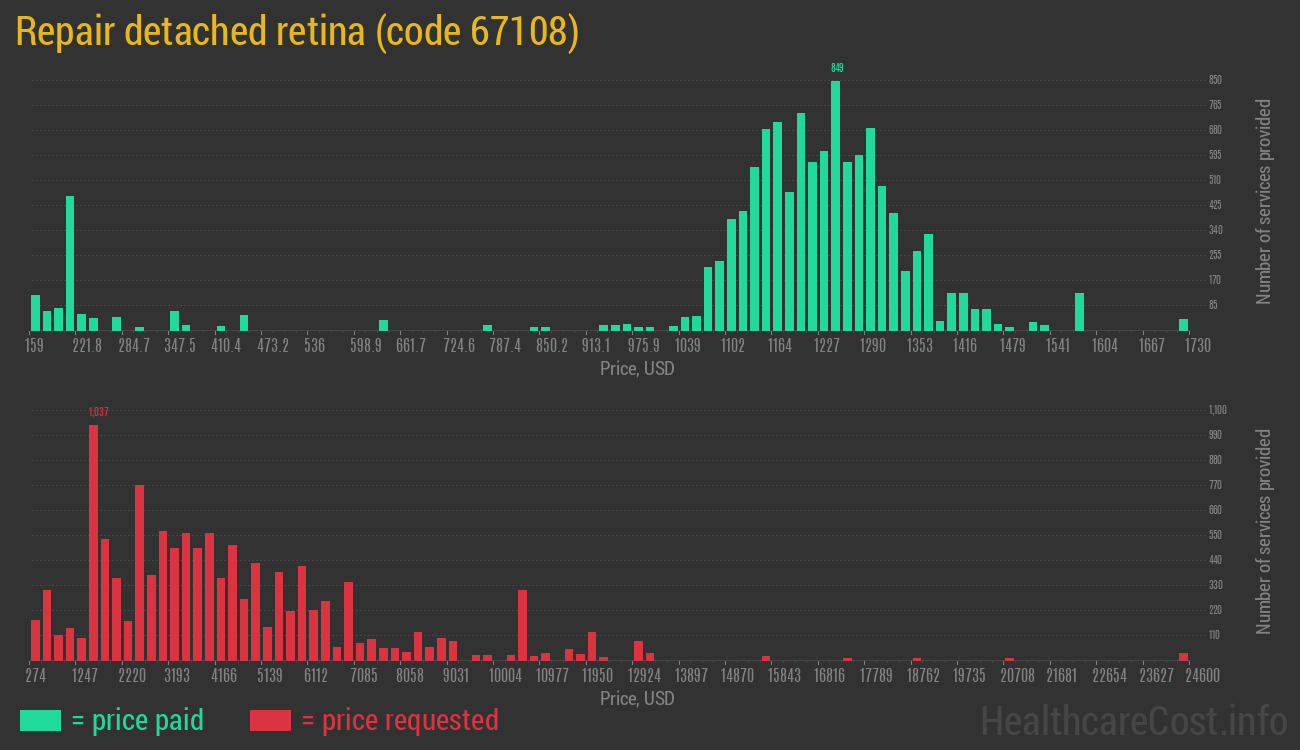Click the 159 x-axis tick label

[34, 346]
